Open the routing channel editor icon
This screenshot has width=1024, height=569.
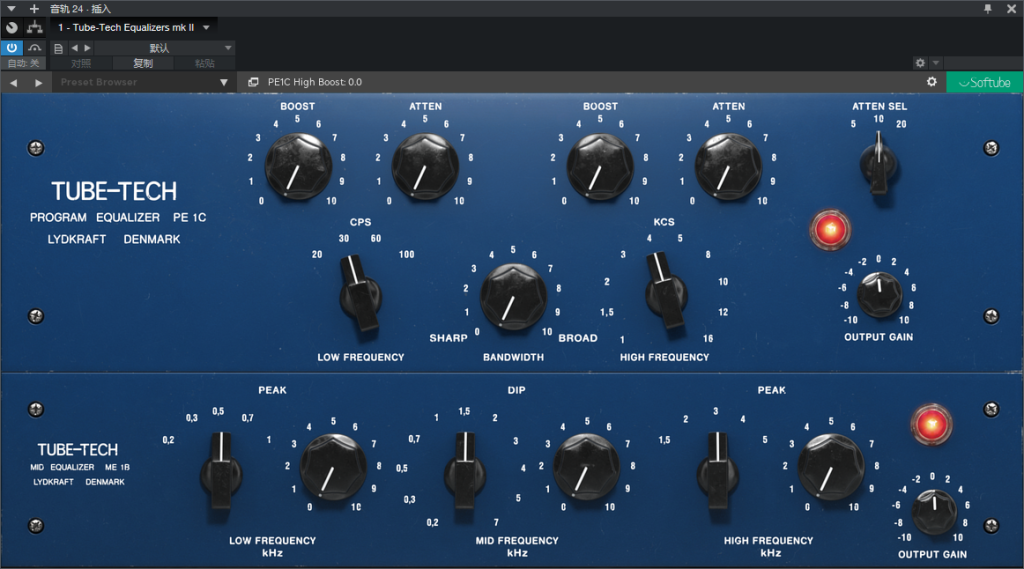35,27
